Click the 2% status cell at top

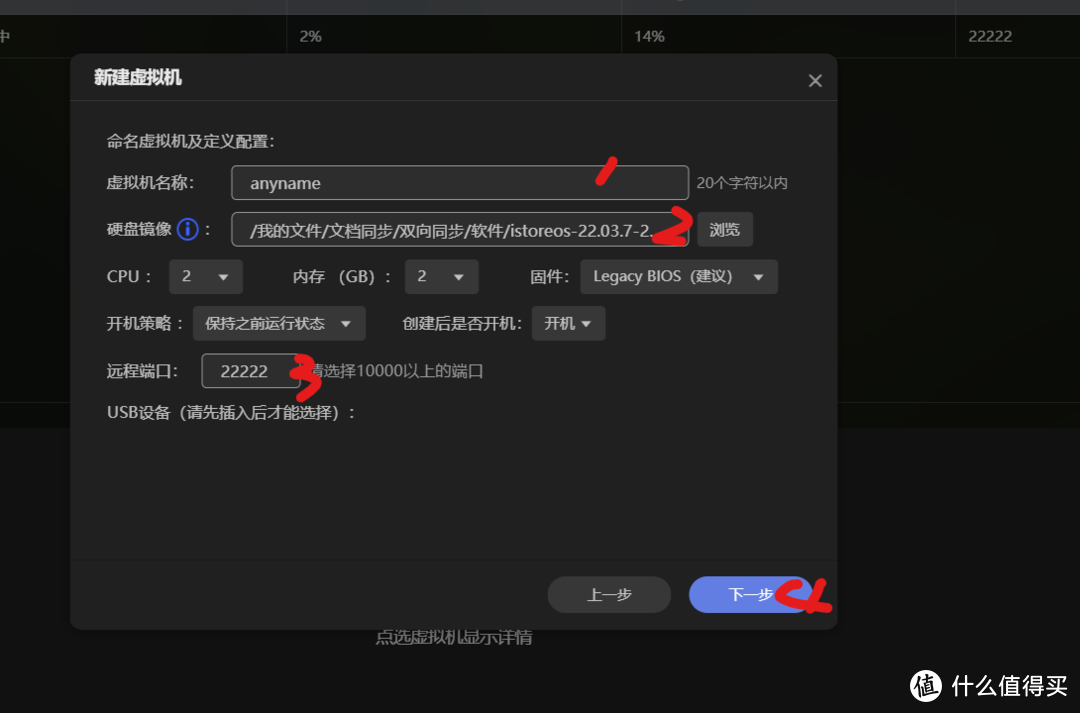tap(310, 36)
